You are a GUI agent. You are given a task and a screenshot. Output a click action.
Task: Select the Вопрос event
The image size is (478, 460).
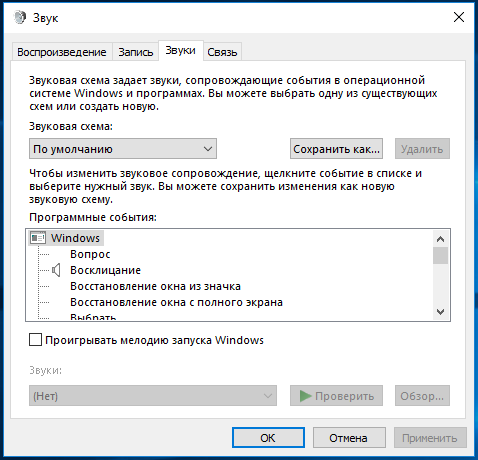(x=90, y=254)
